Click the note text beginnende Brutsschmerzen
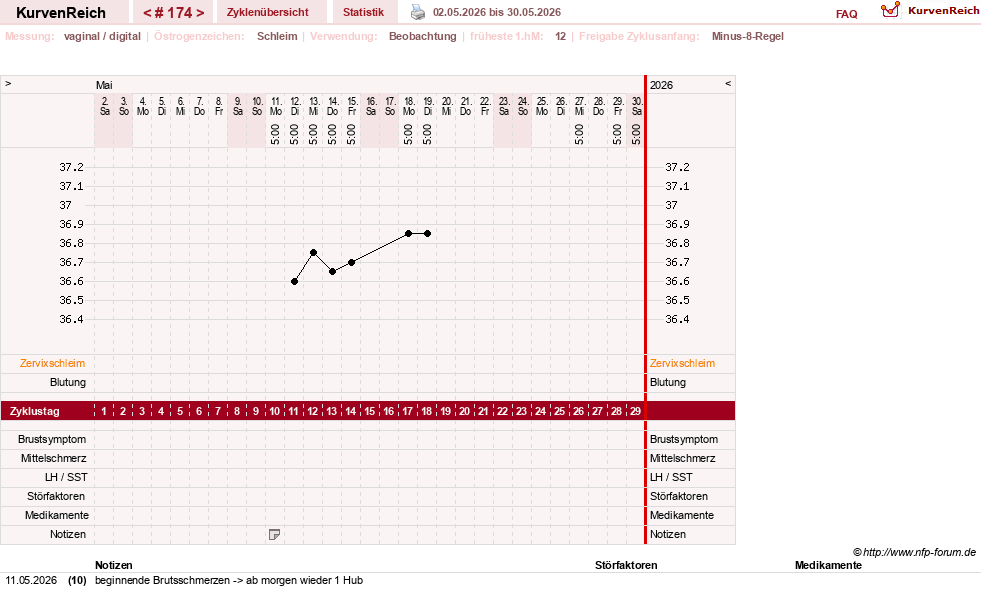This screenshot has width=981, height=604. pyautogui.click(x=162, y=580)
